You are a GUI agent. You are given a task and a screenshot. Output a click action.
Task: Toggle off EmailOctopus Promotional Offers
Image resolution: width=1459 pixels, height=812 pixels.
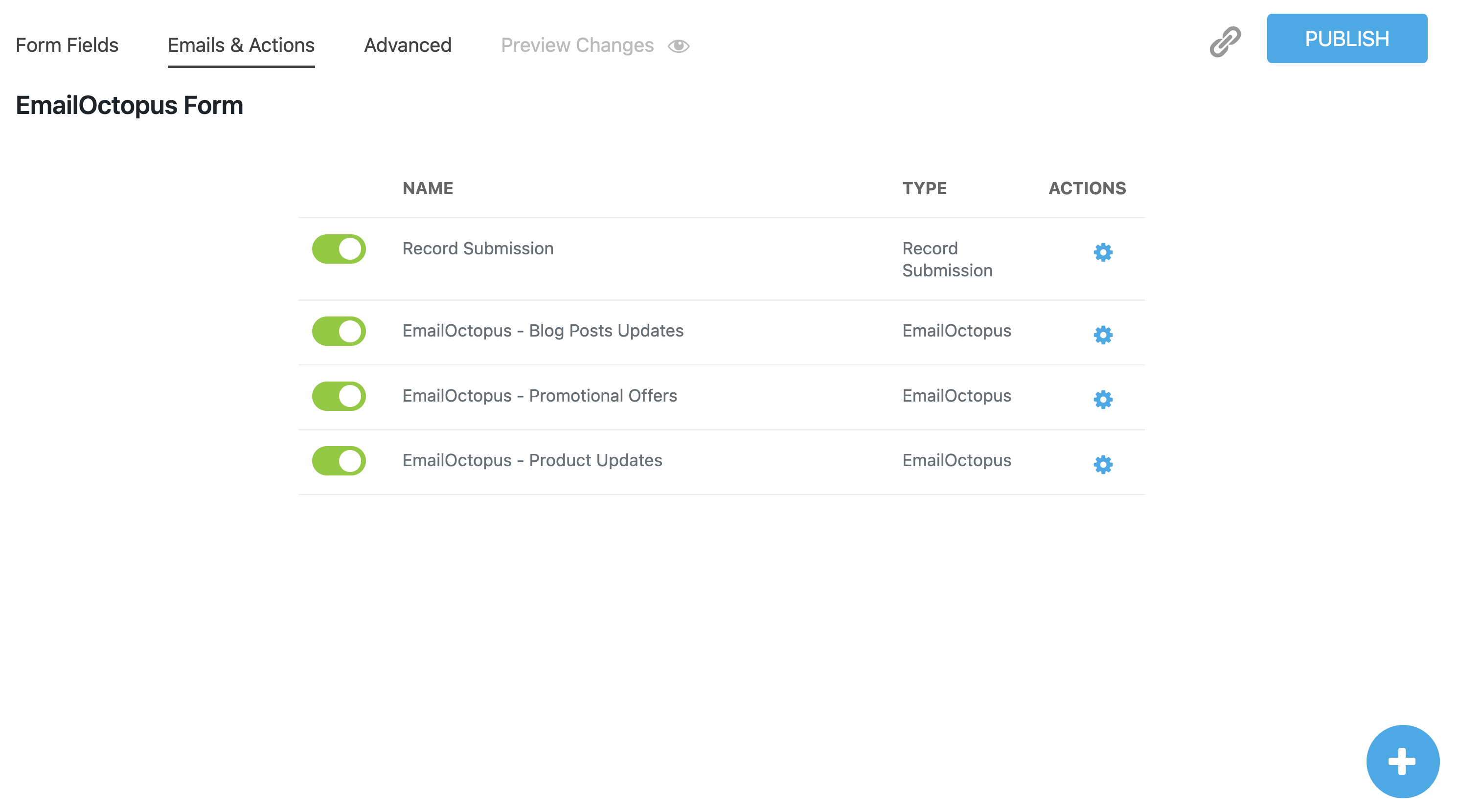point(338,396)
